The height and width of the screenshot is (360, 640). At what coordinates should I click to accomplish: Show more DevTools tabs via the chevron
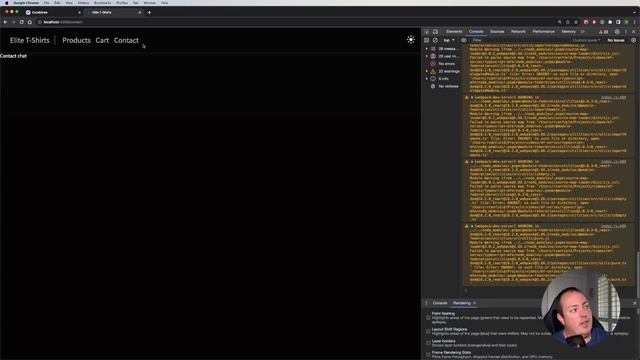(x=583, y=31)
